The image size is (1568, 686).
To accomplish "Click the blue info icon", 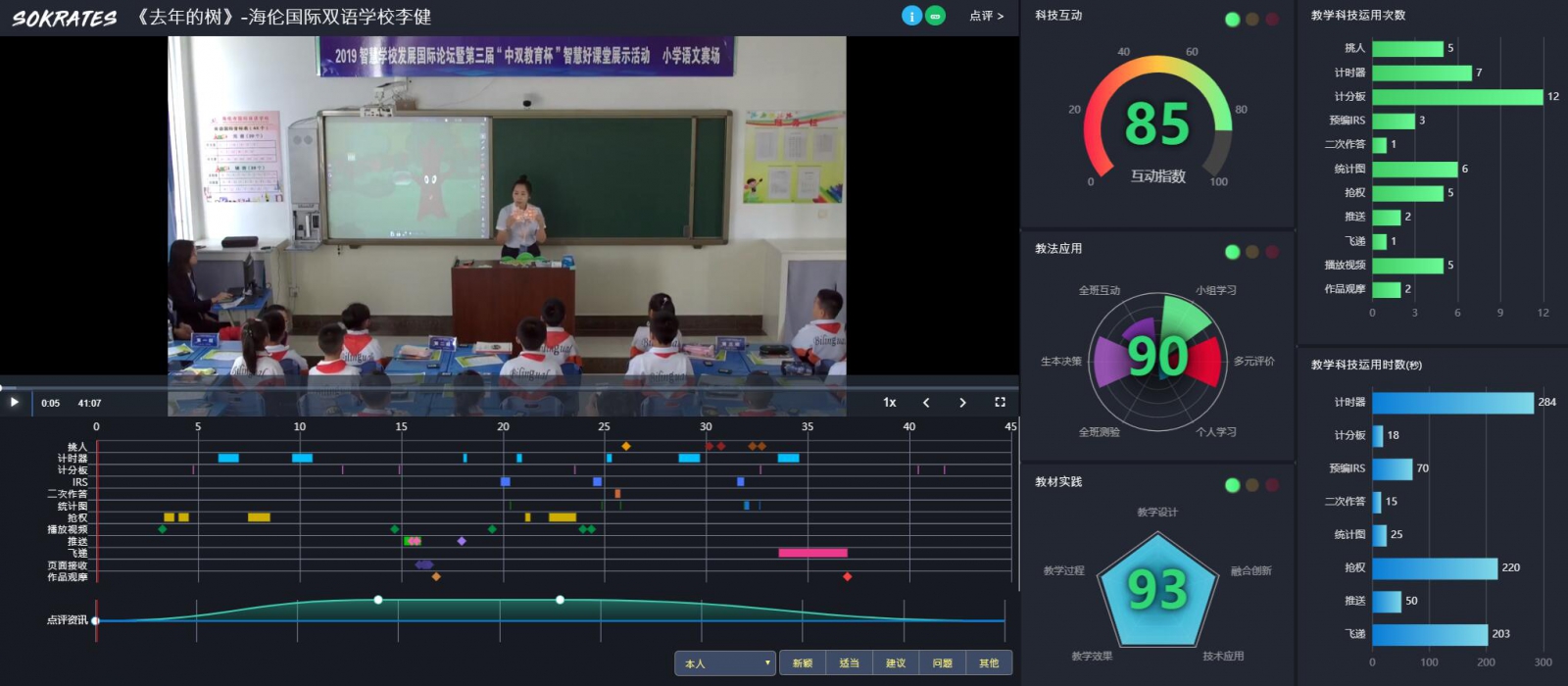I will point(911,16).
